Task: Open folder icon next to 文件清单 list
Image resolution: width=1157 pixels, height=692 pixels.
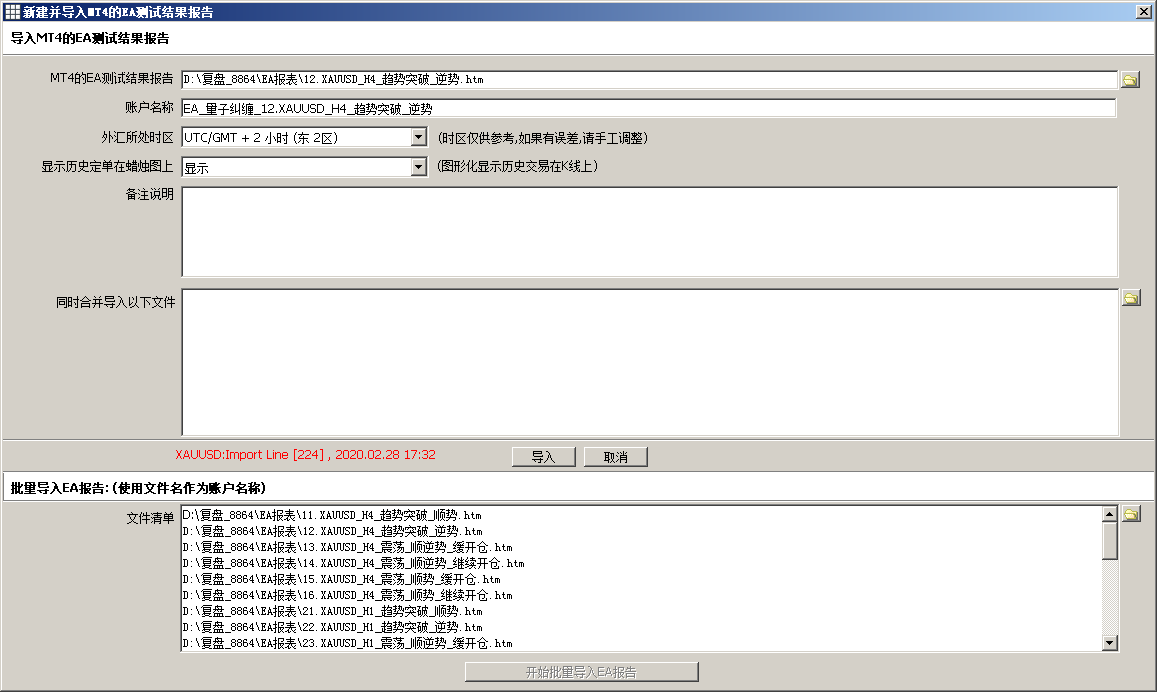Action: 1130,514
